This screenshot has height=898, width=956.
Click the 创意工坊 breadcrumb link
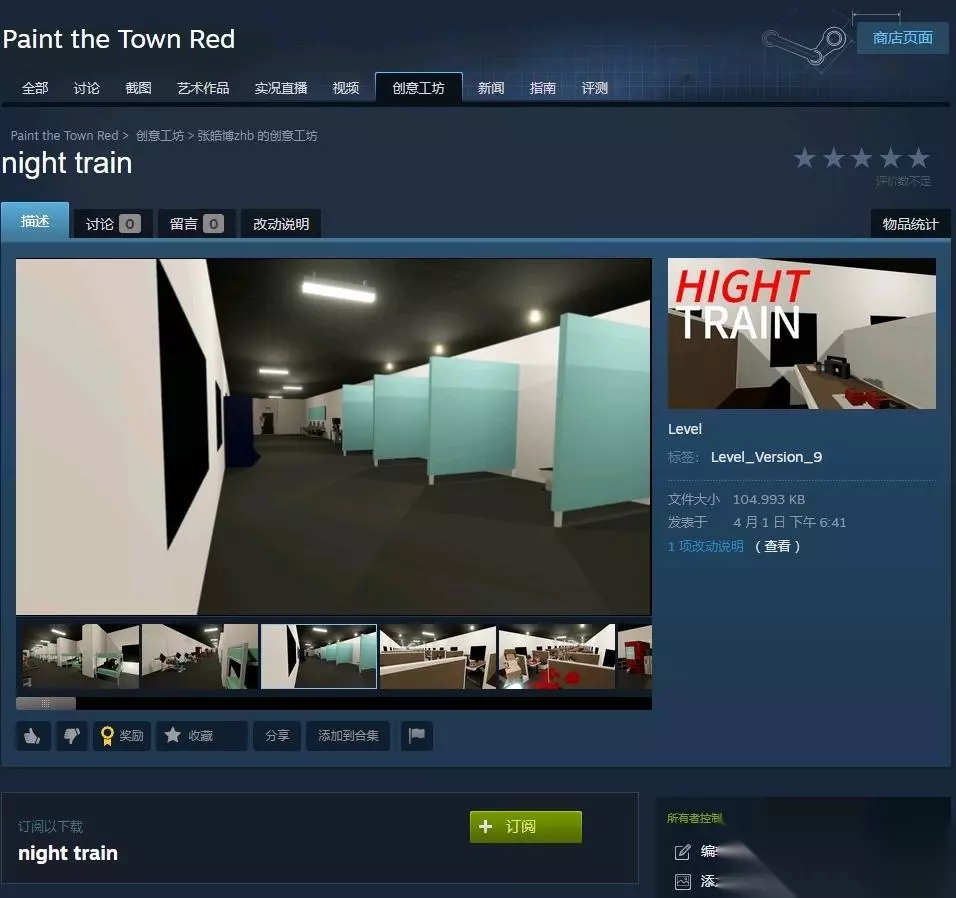(x=160, y=135)
